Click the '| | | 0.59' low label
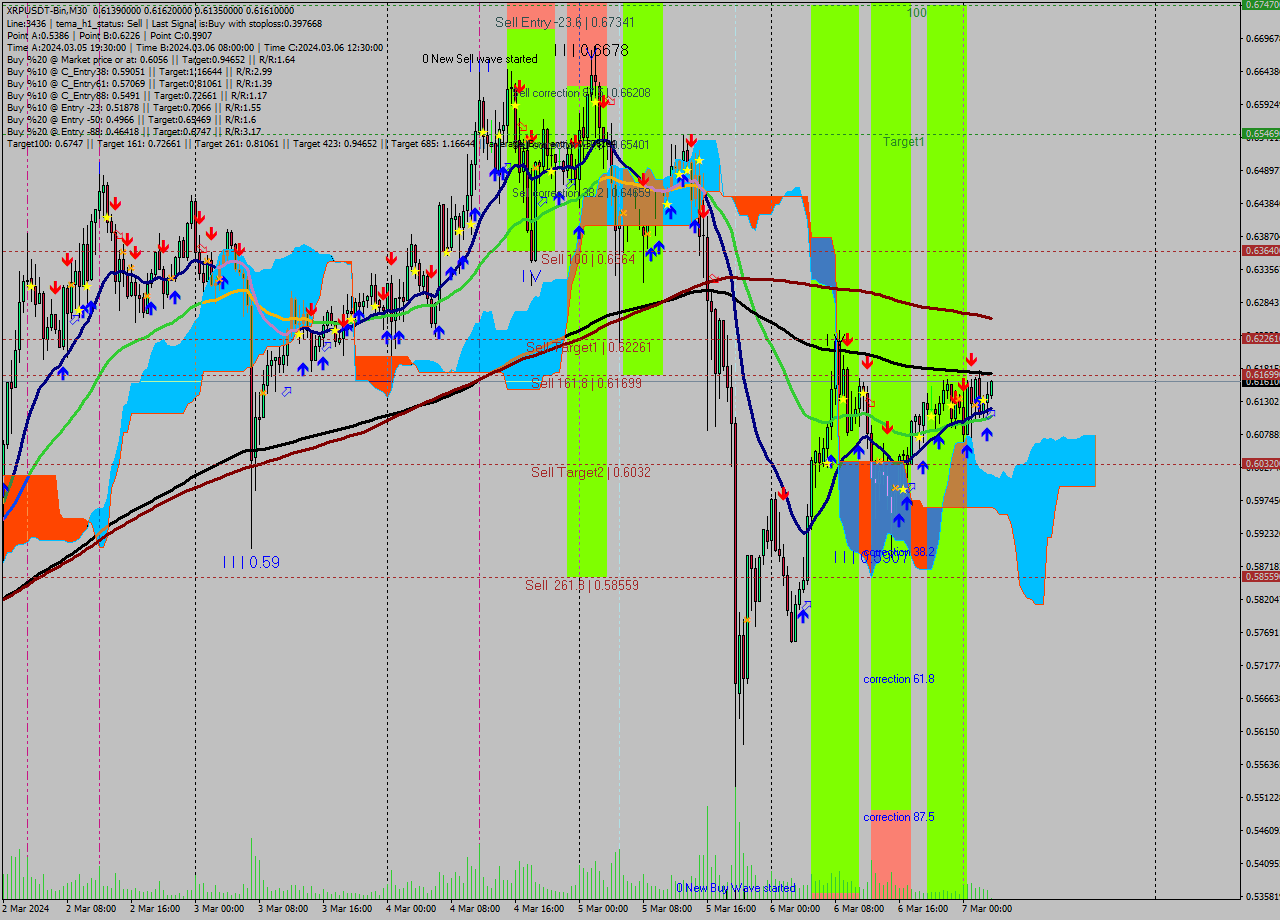This screenshot has height=920, width=1280. click(x=251, y=563)
